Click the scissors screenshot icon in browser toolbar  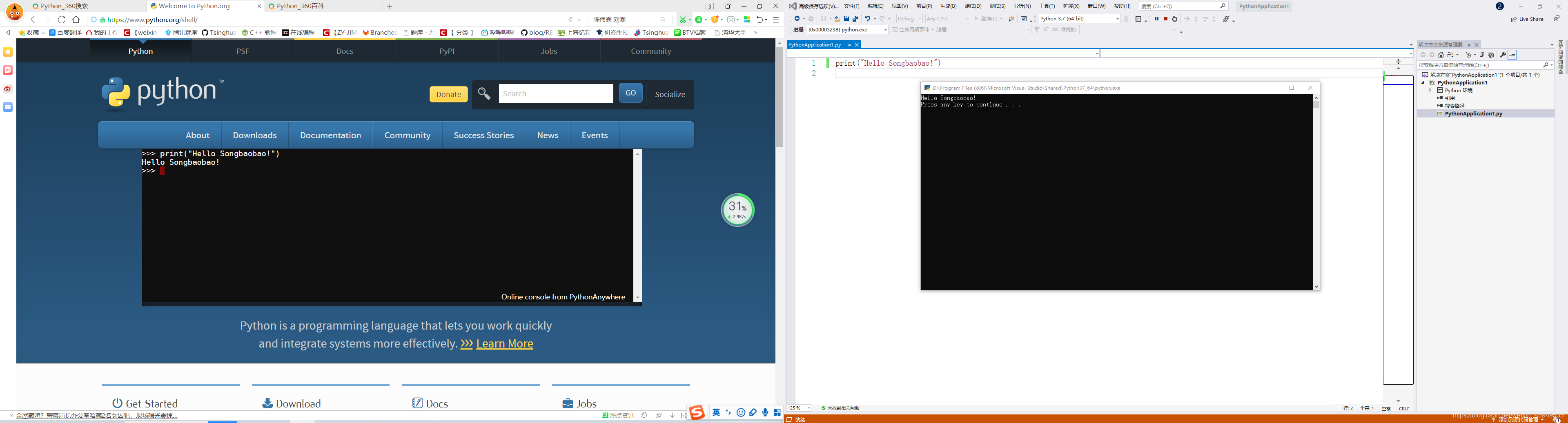(x=683, y=20)
